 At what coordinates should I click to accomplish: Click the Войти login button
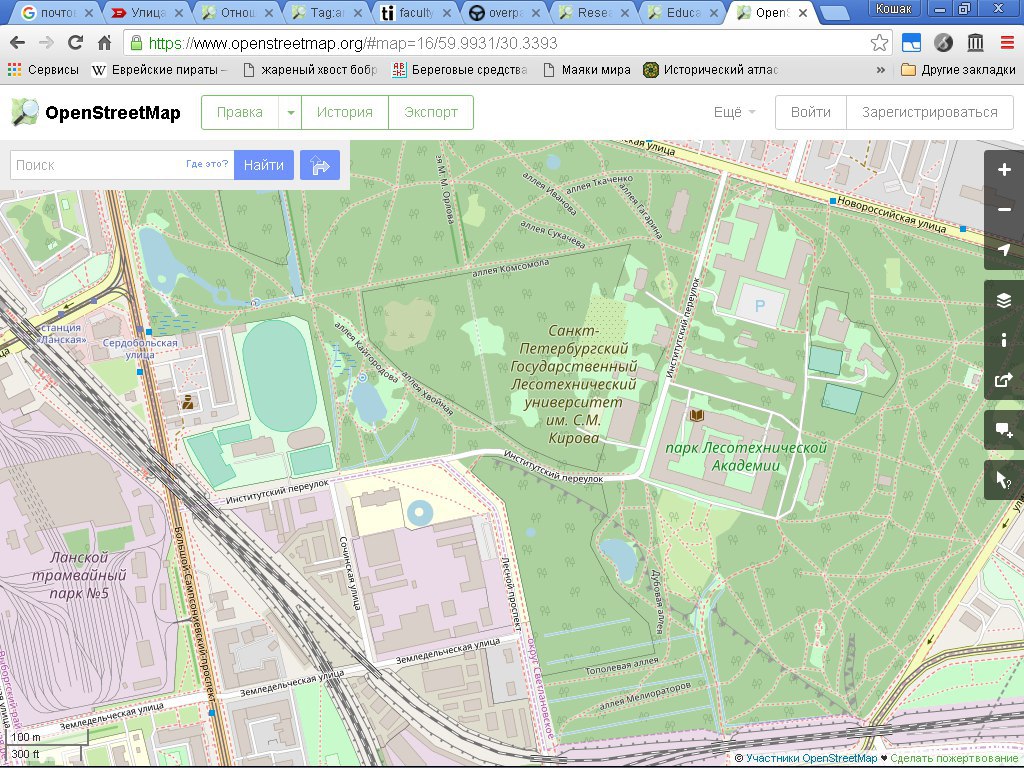click(x=810, y=112)
